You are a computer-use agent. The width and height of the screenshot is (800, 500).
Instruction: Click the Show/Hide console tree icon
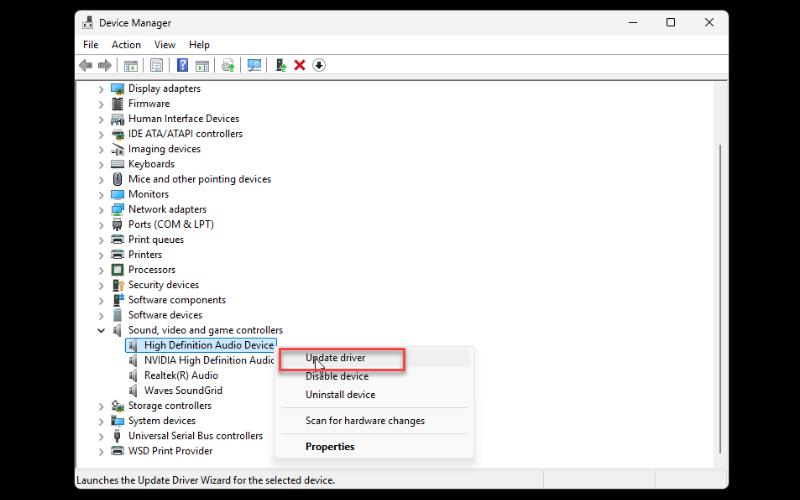click(130, 65)
